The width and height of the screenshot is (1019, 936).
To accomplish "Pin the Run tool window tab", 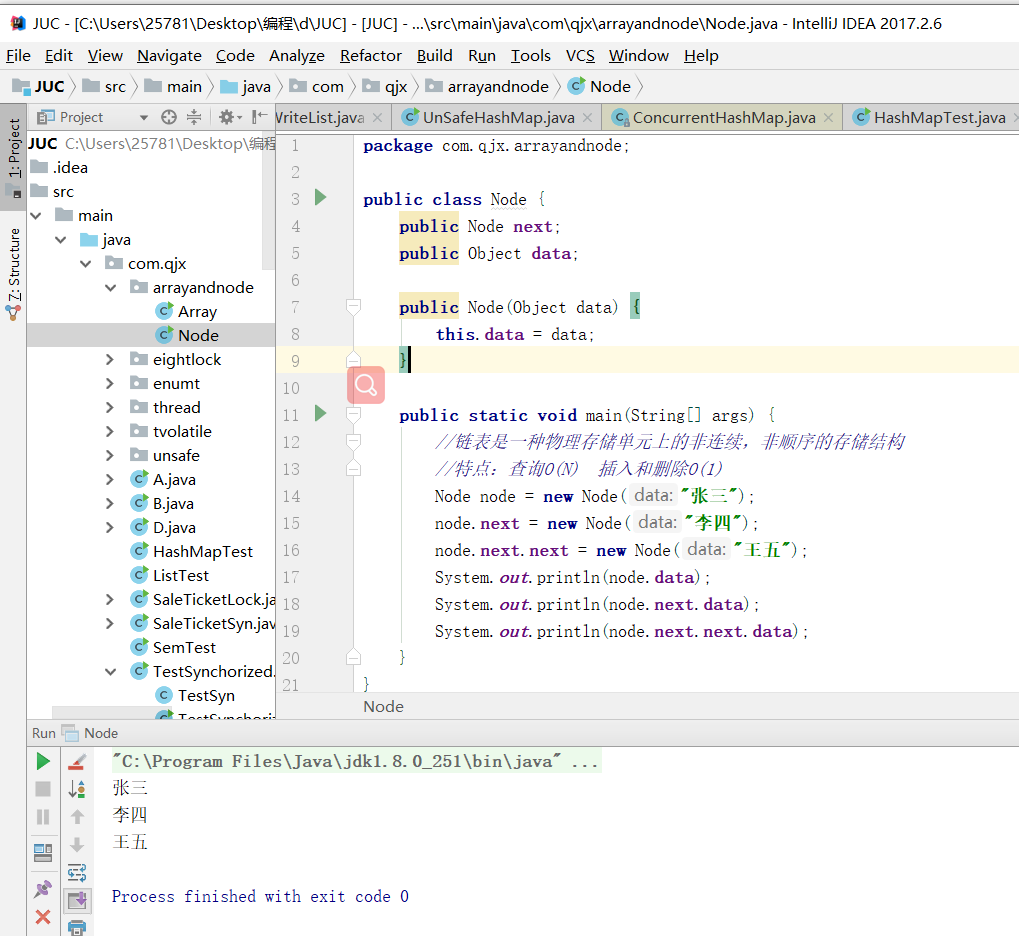I will coord(43,888).
